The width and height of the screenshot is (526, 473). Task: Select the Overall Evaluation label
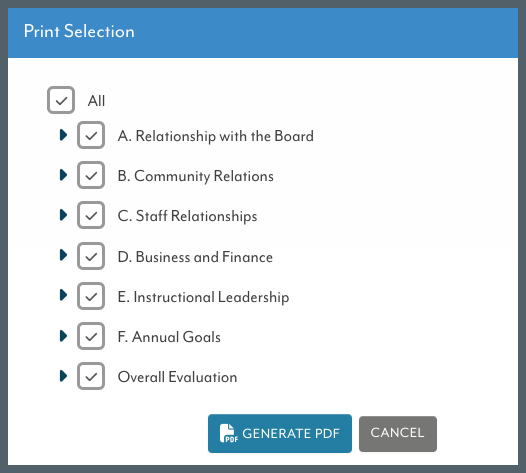click(x=177, y=377)
